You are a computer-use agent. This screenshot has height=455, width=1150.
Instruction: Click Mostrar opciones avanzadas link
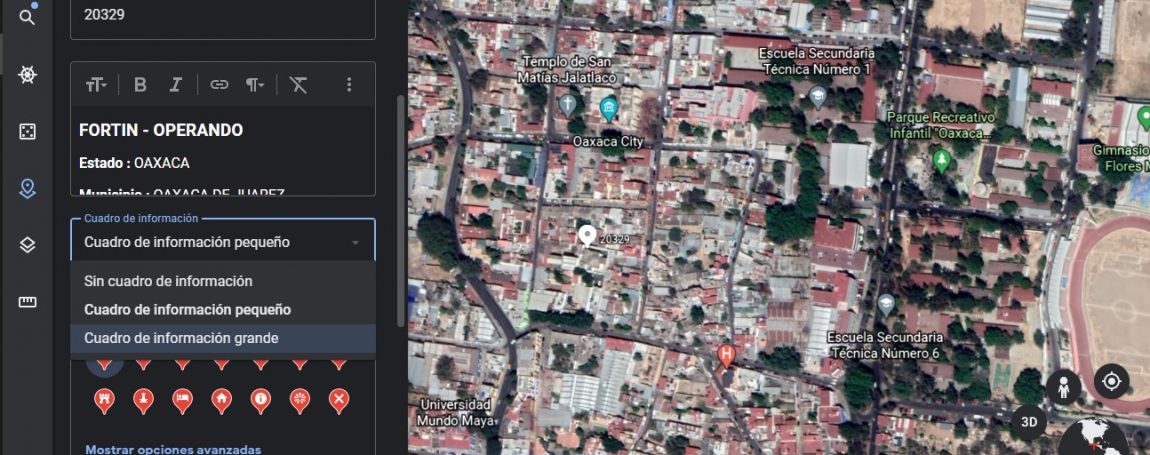coord(173,449)
